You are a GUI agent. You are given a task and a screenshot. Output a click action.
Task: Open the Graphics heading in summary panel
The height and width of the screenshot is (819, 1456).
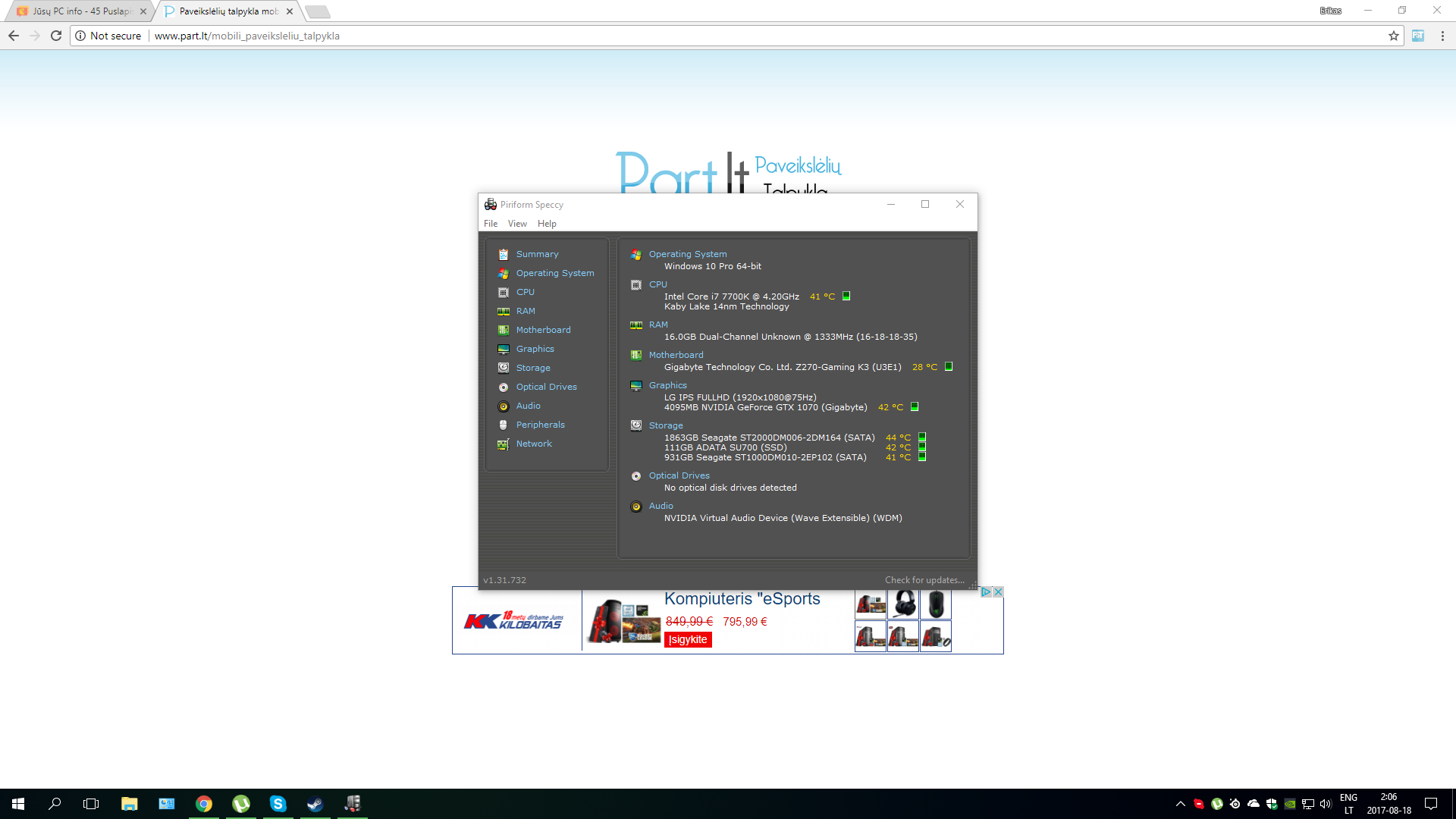(667, 385)
